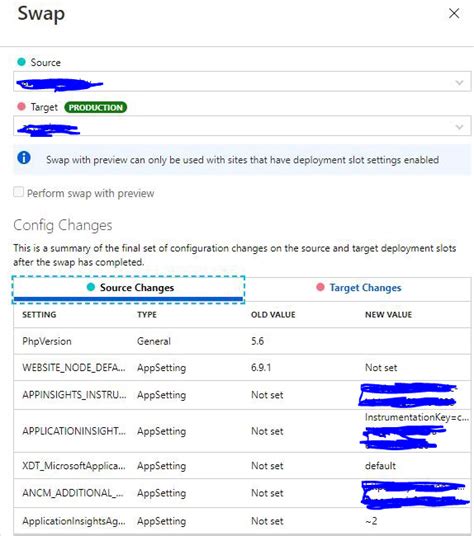
Task: Click the info icon beside swap preview notice
Action: click(x=24, y=158)
